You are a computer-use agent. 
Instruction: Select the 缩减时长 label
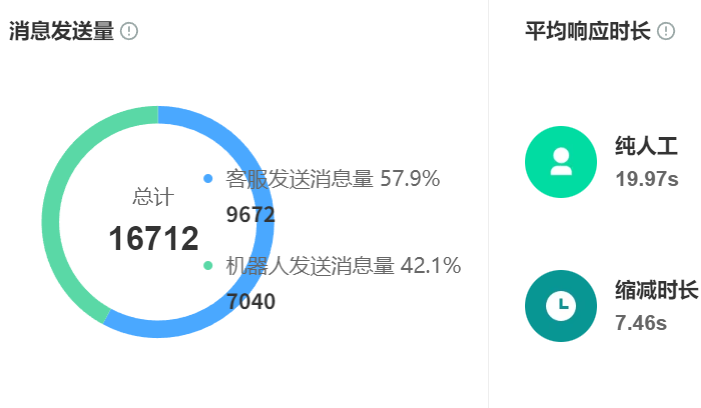click(x=656, y=291)
